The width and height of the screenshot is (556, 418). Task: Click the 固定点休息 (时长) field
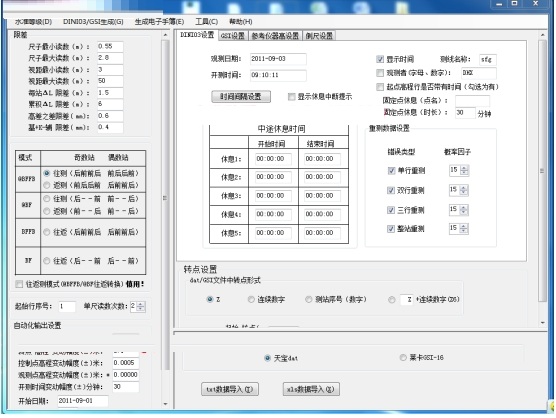(465, 113)
